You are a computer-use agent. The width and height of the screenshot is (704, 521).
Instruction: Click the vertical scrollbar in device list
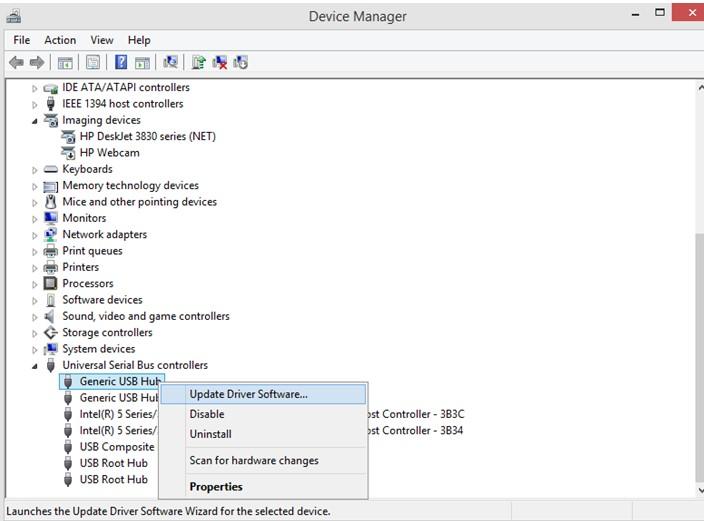696,300
